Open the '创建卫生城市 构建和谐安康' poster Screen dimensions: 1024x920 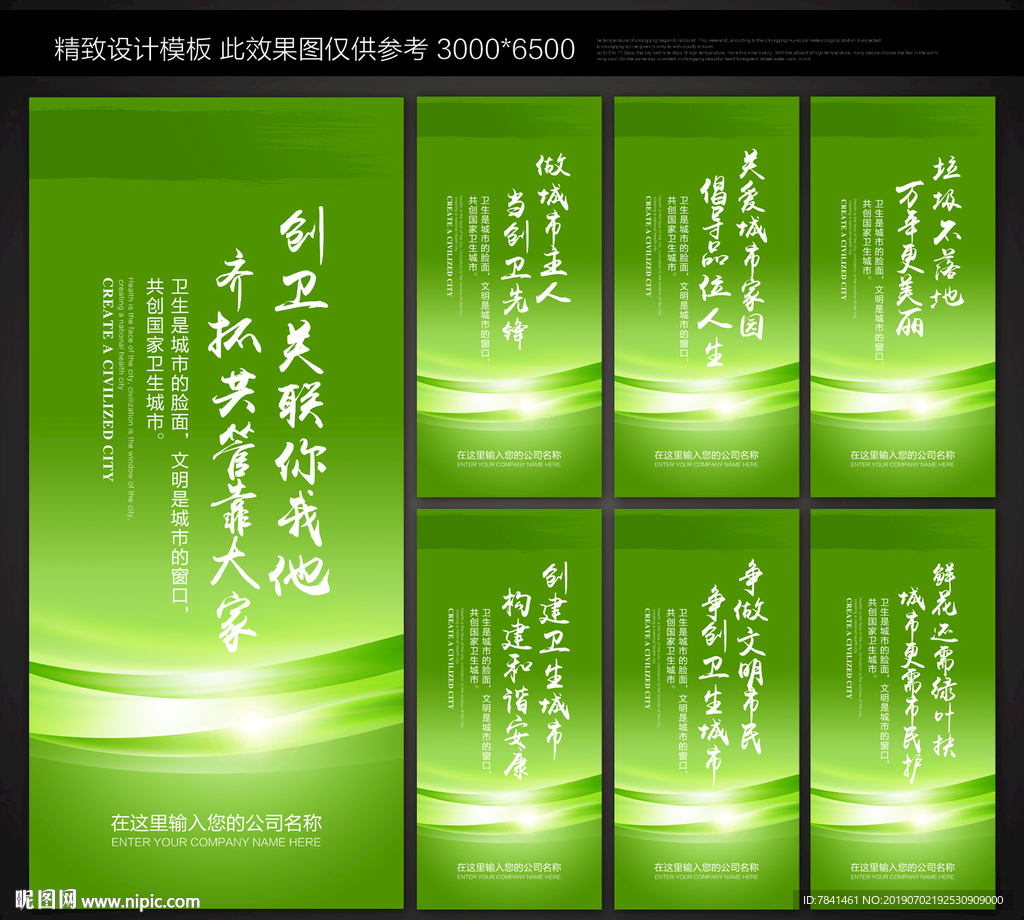509,709
